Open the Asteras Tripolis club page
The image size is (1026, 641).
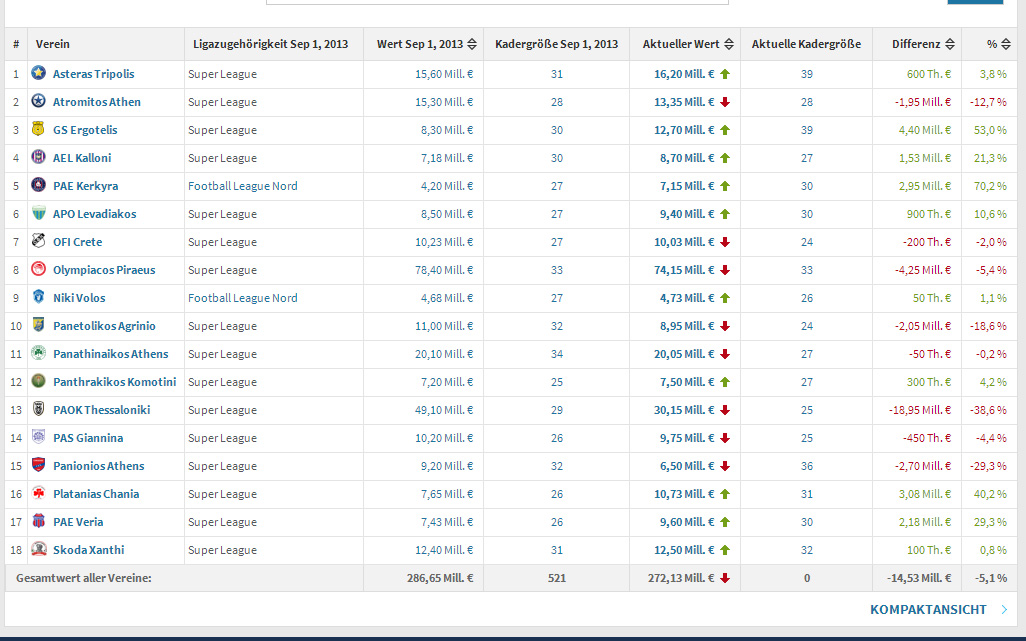pyautogui.click(x=94, y=74)
